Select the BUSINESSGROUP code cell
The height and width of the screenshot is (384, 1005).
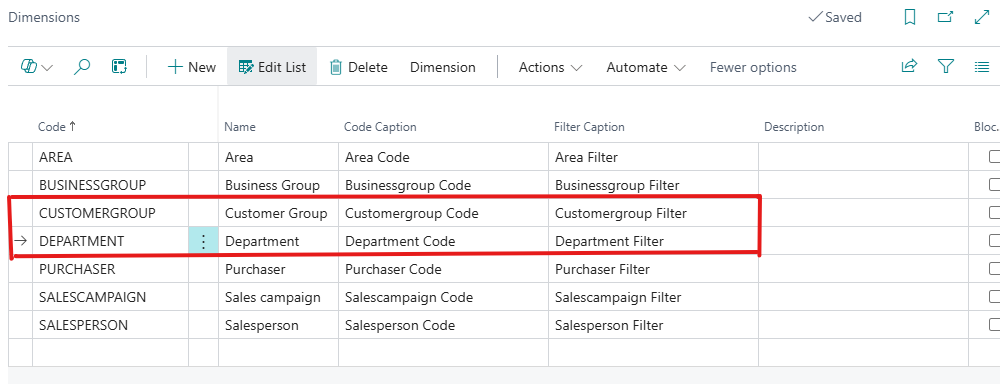pyautogui.click(x=110, y=185)
